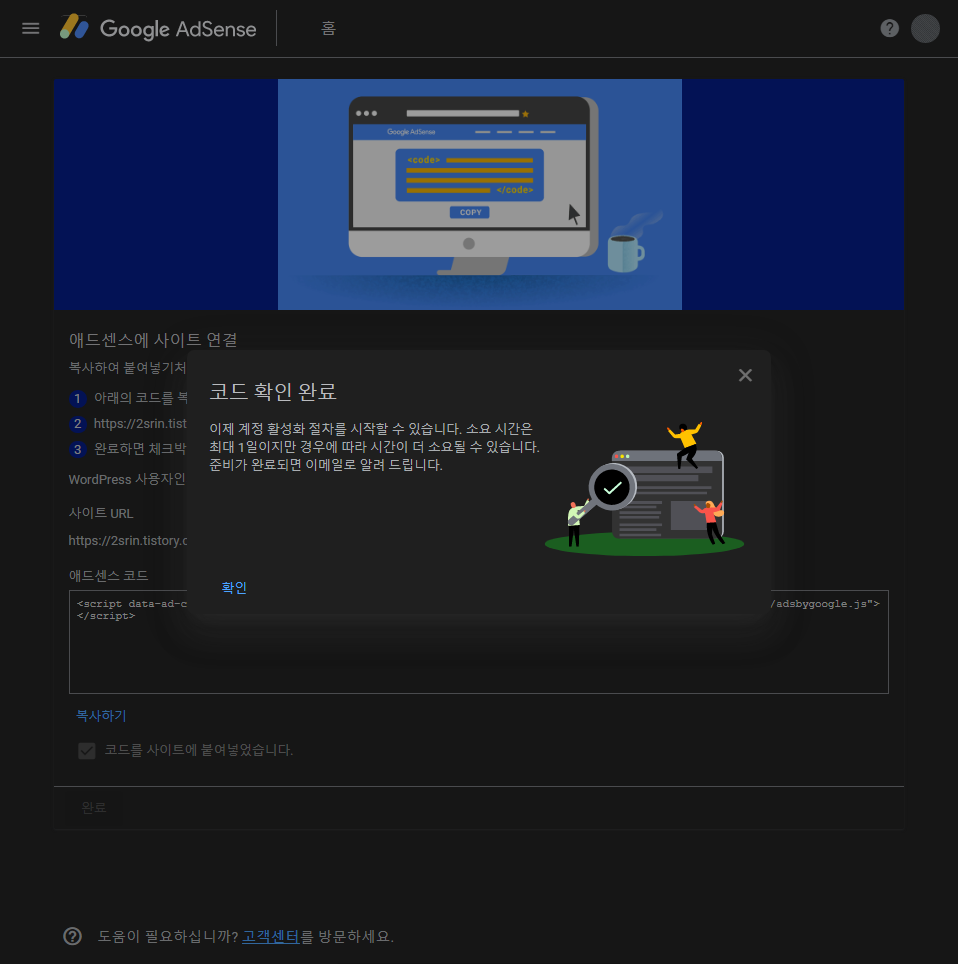This screenshot has height=964, width=958.
Task: Click the 도움이 필요하십니까? footer text
Action: [168, 936]
